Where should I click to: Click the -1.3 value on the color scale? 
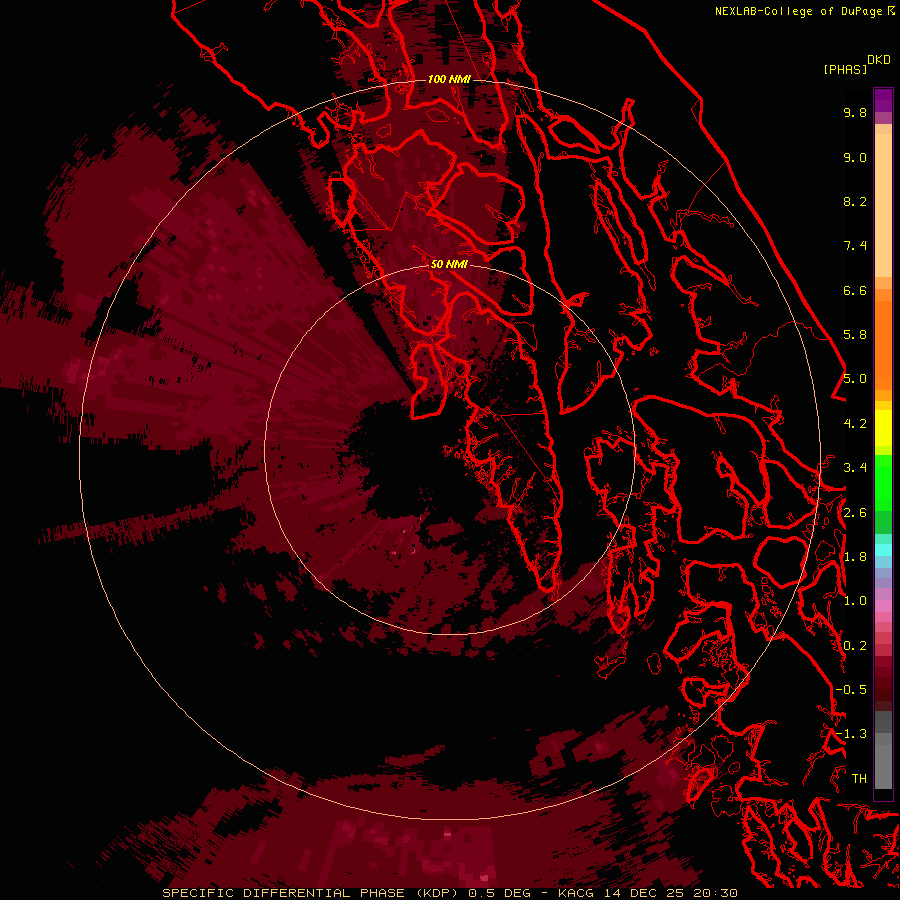(851, 734)
